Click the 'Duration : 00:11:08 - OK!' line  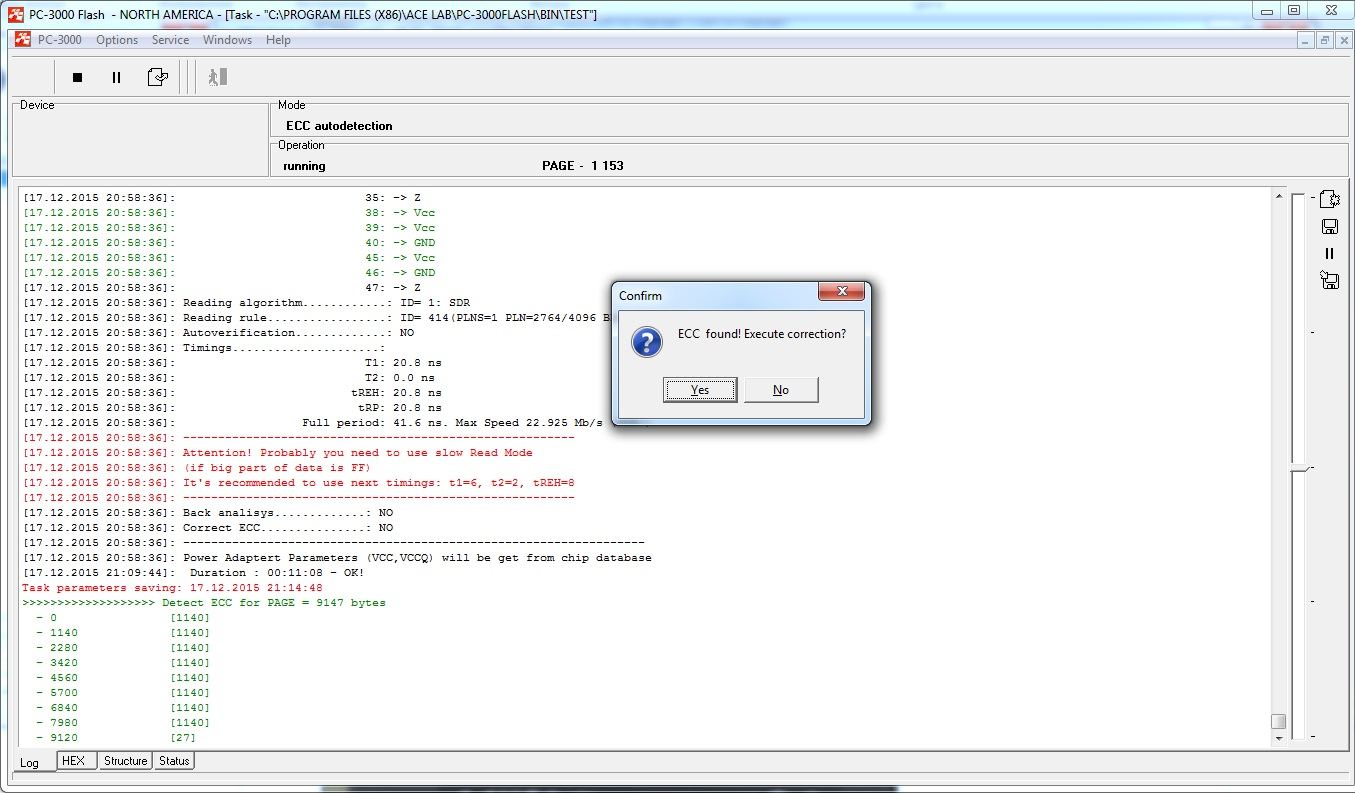pyautogui.click(x=193, y=573)
